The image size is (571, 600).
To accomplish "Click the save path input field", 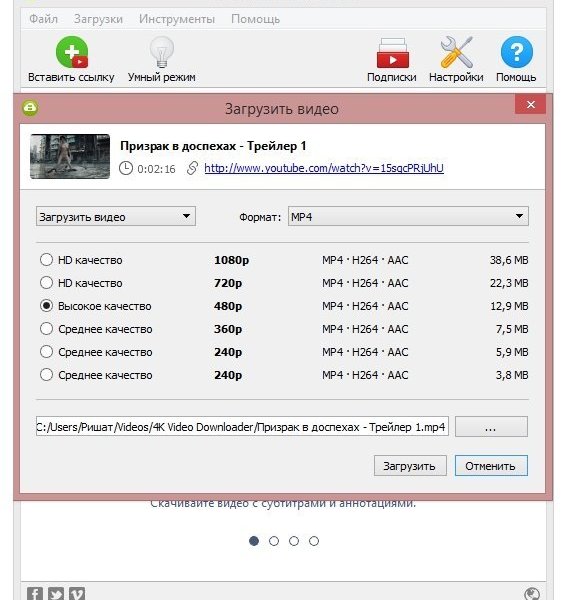I will point(242,427).
